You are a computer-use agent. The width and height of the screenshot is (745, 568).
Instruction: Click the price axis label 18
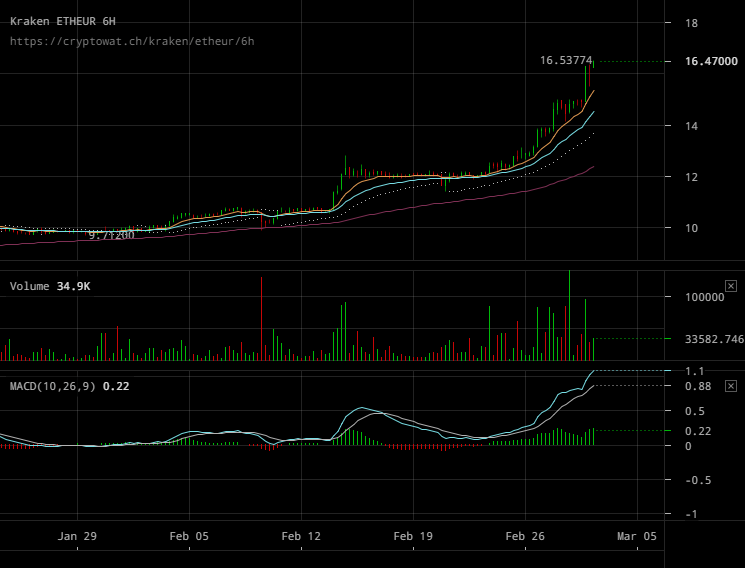[x=691, y=23]
